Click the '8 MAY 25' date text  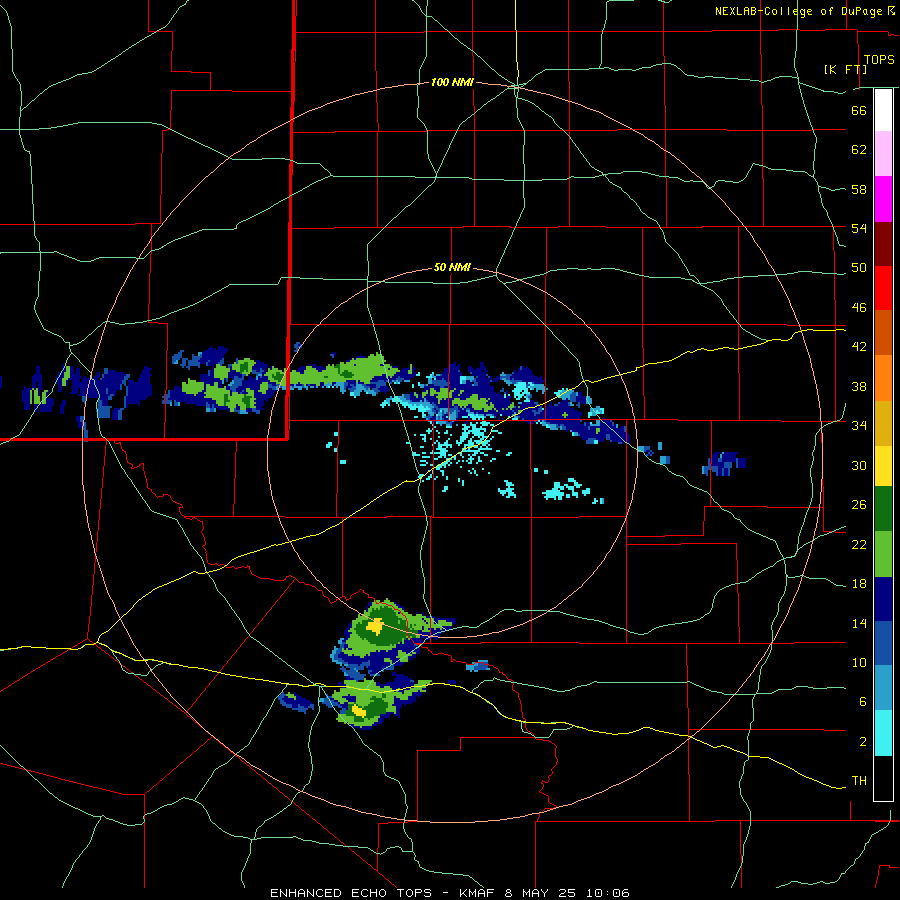pos(542,893)
